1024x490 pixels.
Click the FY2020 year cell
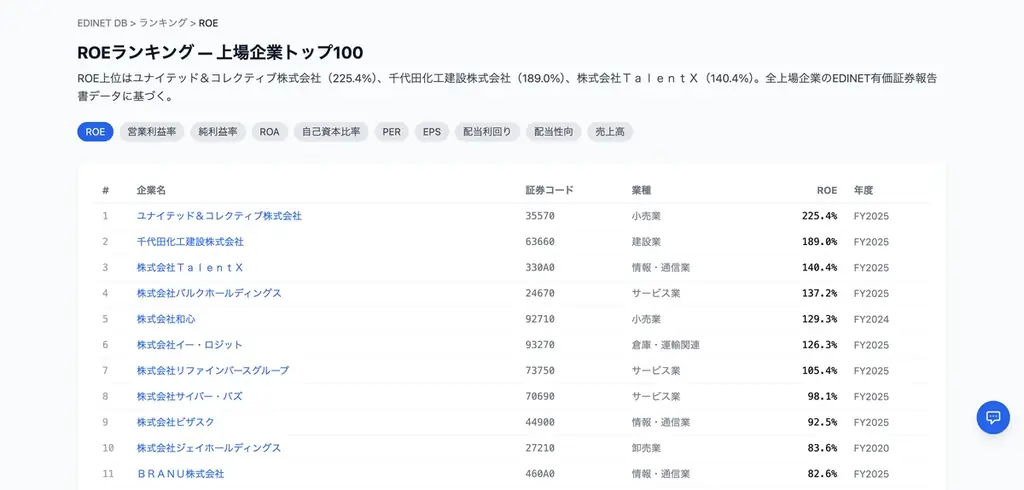pos(871,448)
